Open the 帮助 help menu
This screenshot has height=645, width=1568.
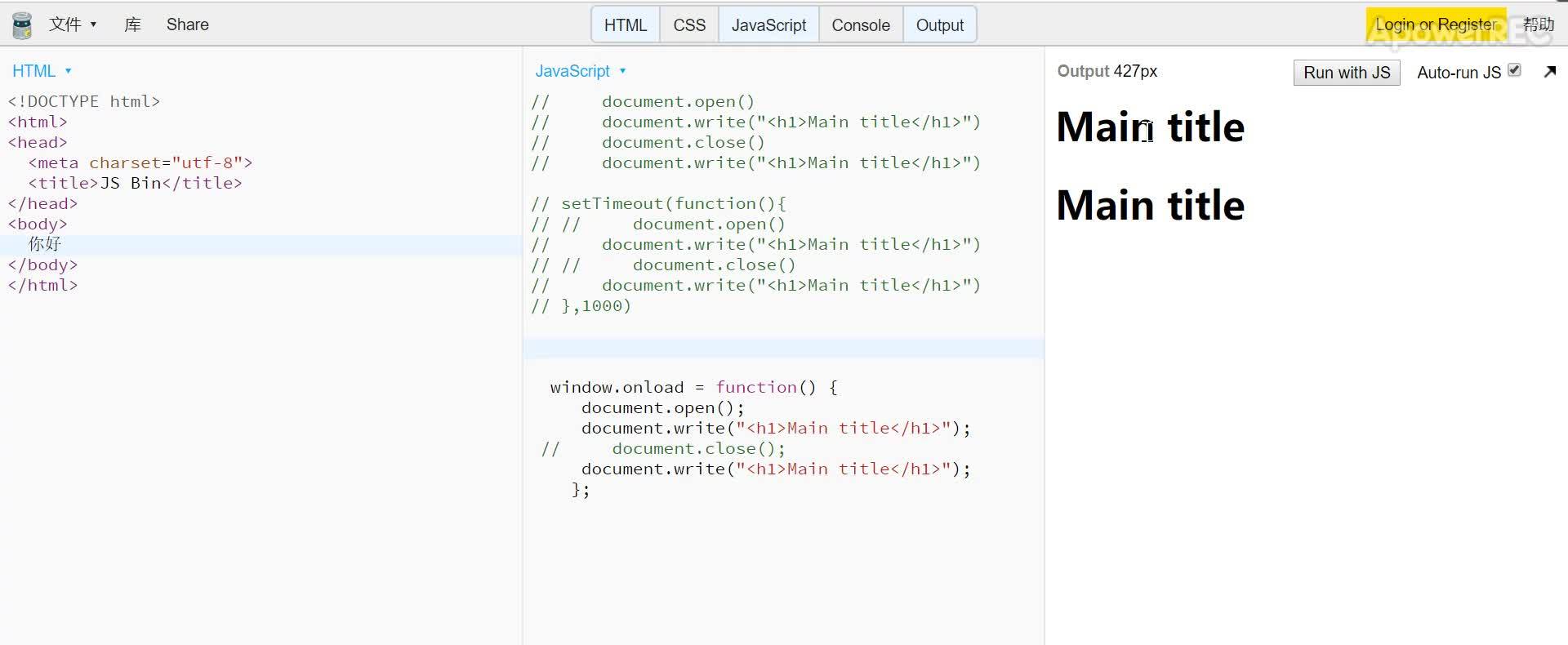(1538, 24)
